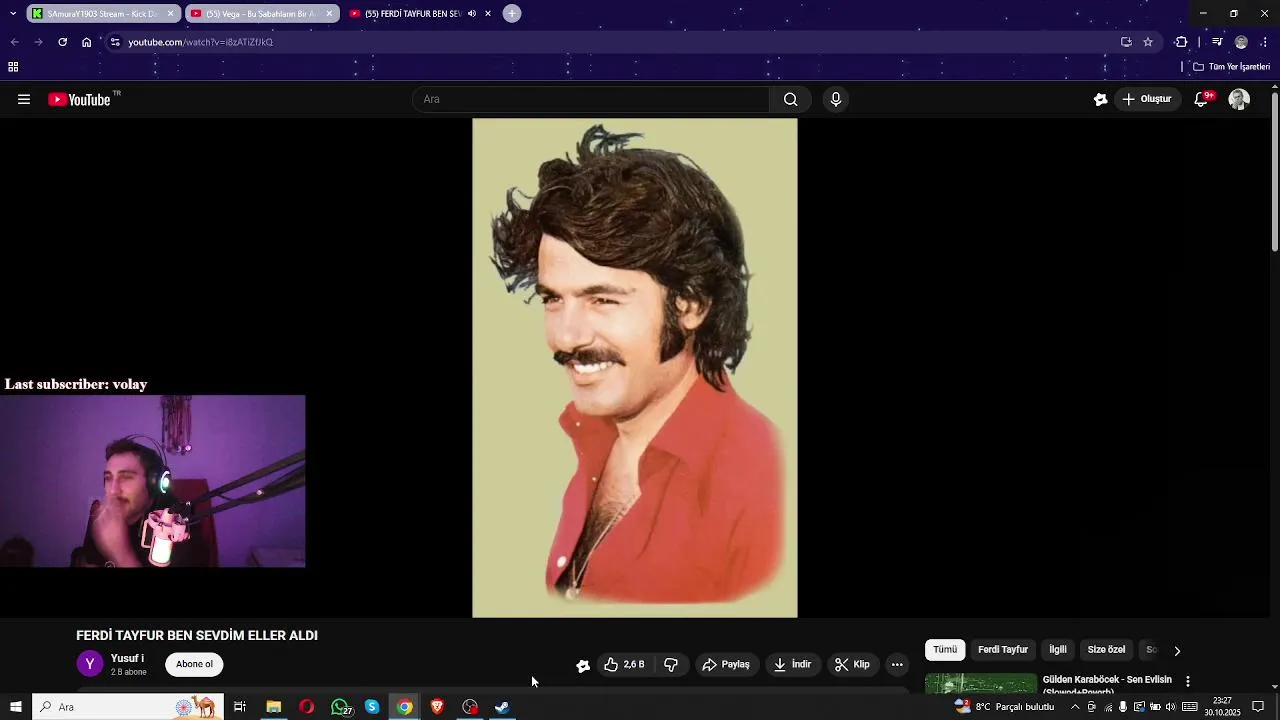Select the FERDİ TAYFUR BEN SEVDİM tab
This screenshot has height=720, width=1280.
[421, 14]
